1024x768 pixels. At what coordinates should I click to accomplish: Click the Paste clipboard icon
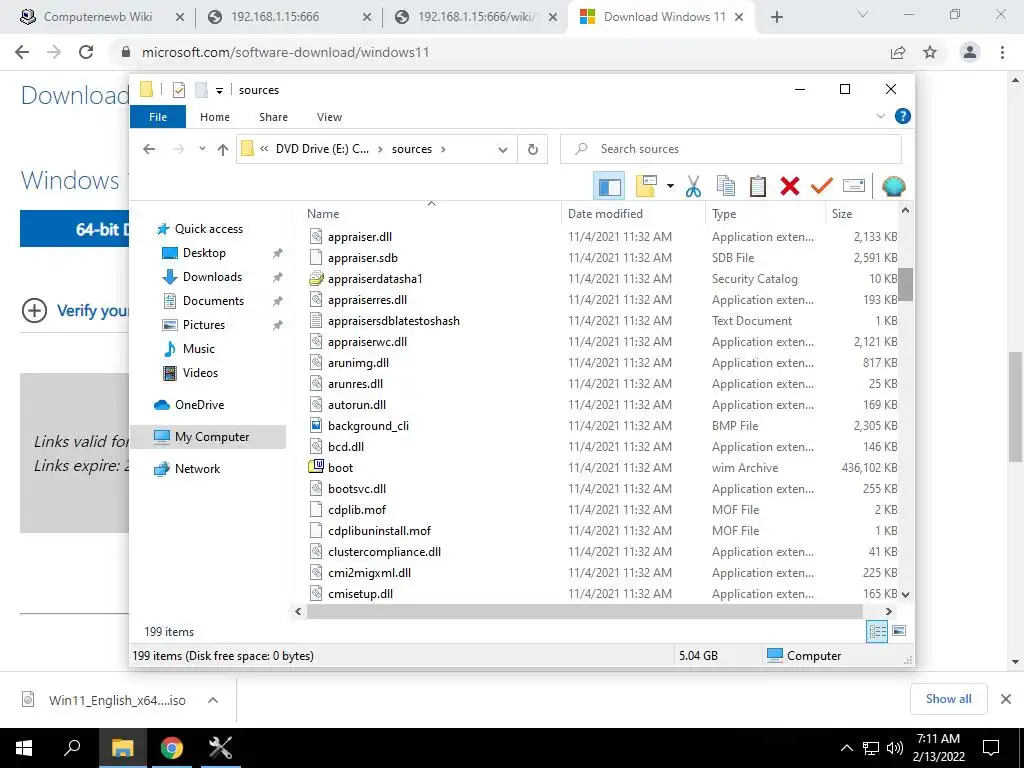[x=758, y=187]
